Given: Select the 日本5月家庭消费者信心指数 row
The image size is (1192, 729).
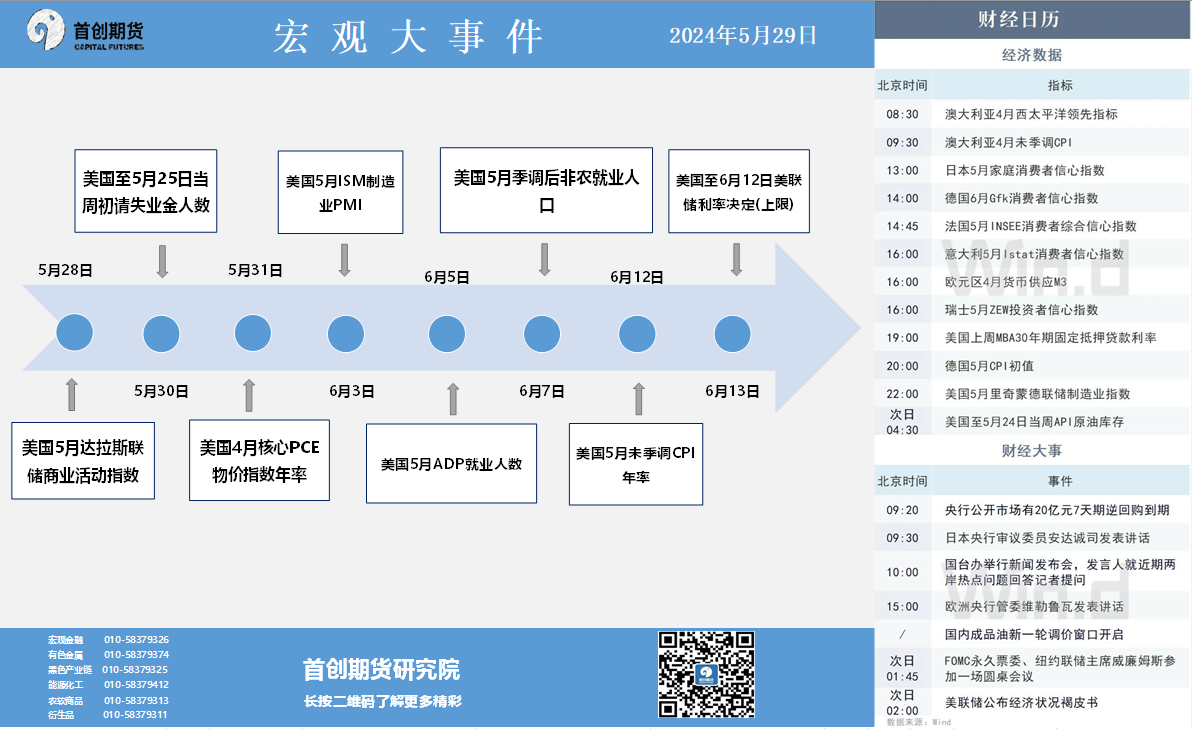Looking at the screenshot, I should tap(1033, 170).
